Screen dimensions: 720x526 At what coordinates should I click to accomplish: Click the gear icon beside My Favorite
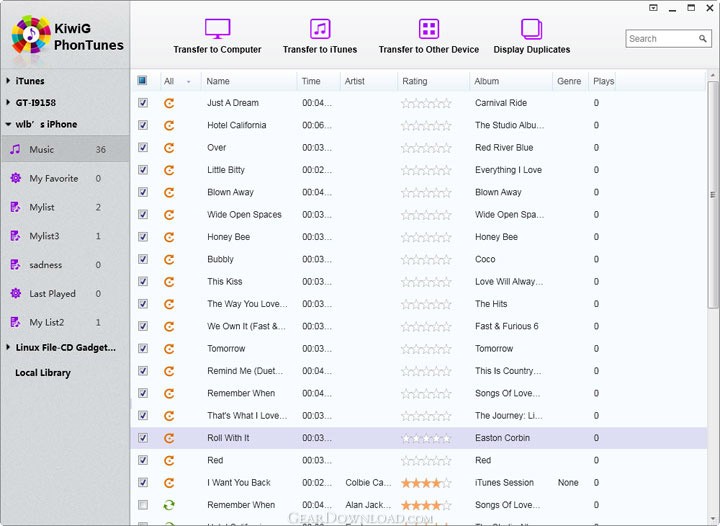click(x=16, y=178)
